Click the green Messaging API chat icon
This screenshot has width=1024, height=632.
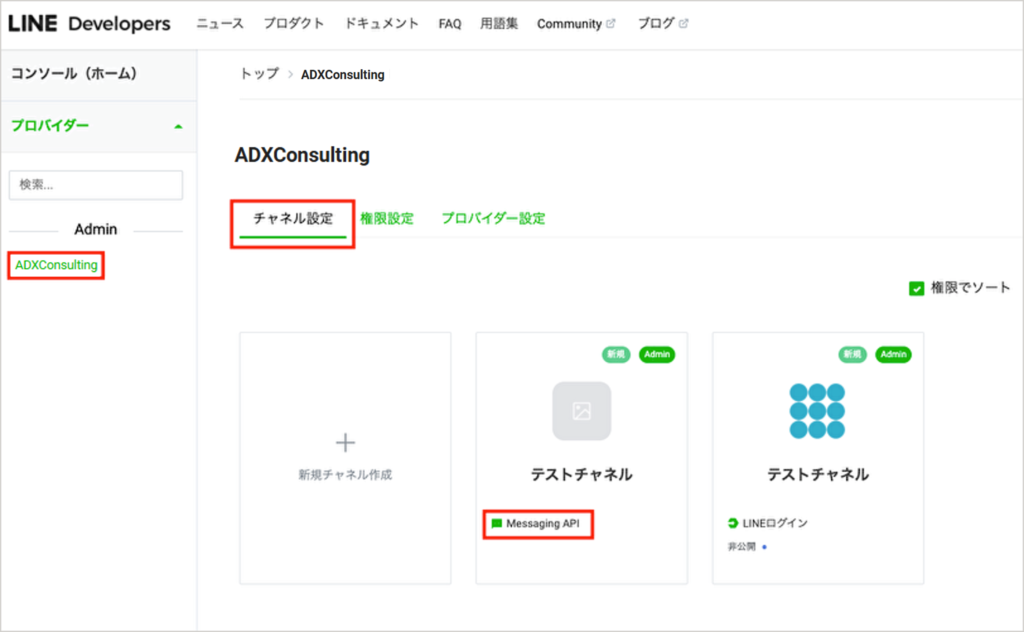click(x=497, y=524)
